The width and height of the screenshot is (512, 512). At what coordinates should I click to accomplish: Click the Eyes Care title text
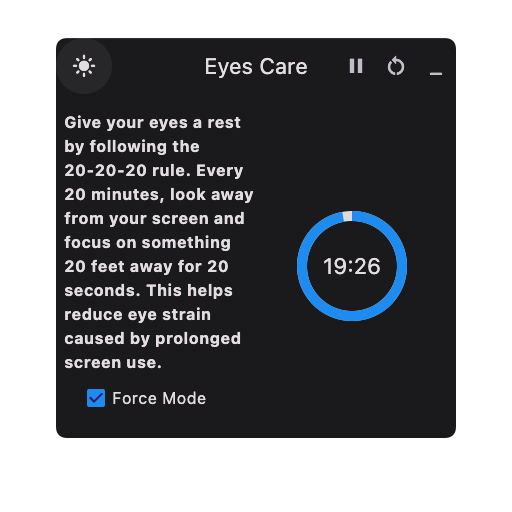pos(256,67)
